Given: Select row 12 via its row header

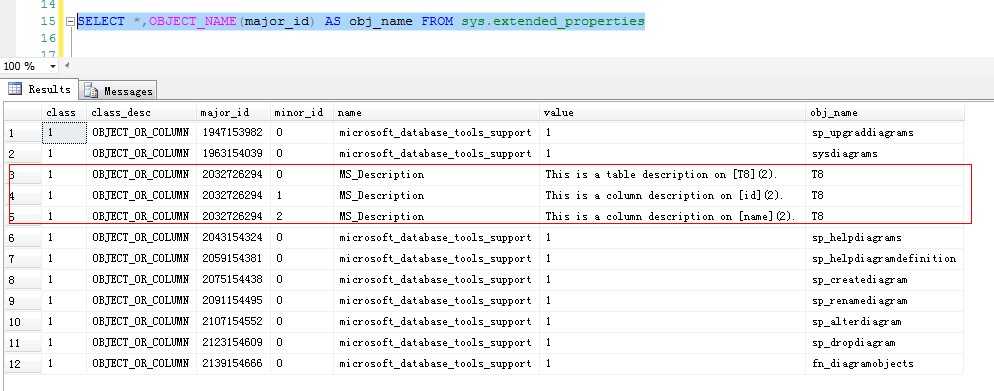Looking at the screenshot, I should [23, 364].
